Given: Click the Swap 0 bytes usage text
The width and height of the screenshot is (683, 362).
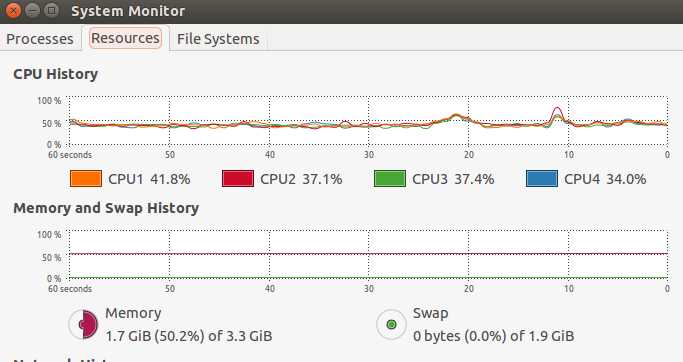Looking at the screenshot, I should (x=494, y=336).
